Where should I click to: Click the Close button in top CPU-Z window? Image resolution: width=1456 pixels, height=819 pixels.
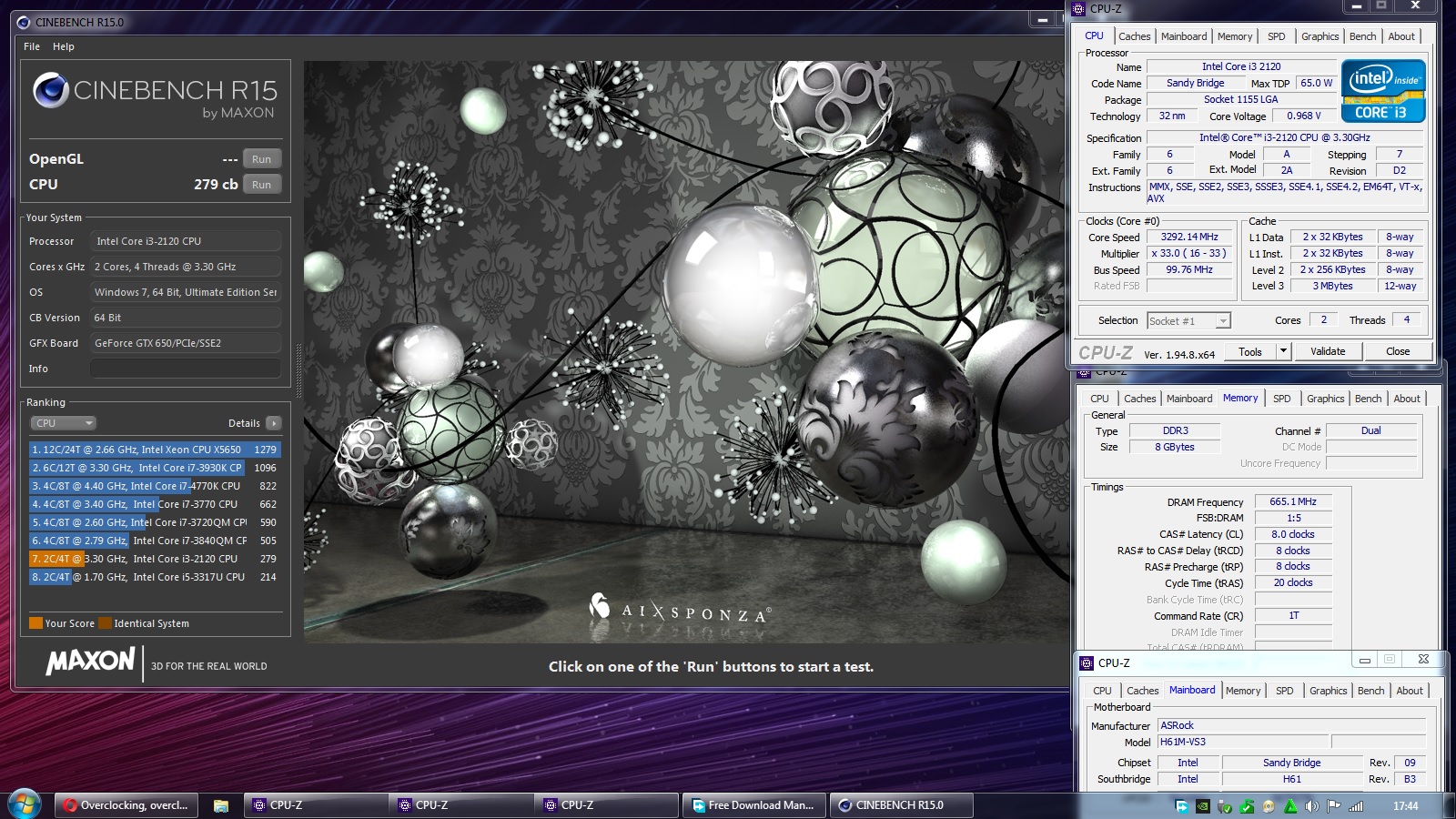pos(1398,351)
